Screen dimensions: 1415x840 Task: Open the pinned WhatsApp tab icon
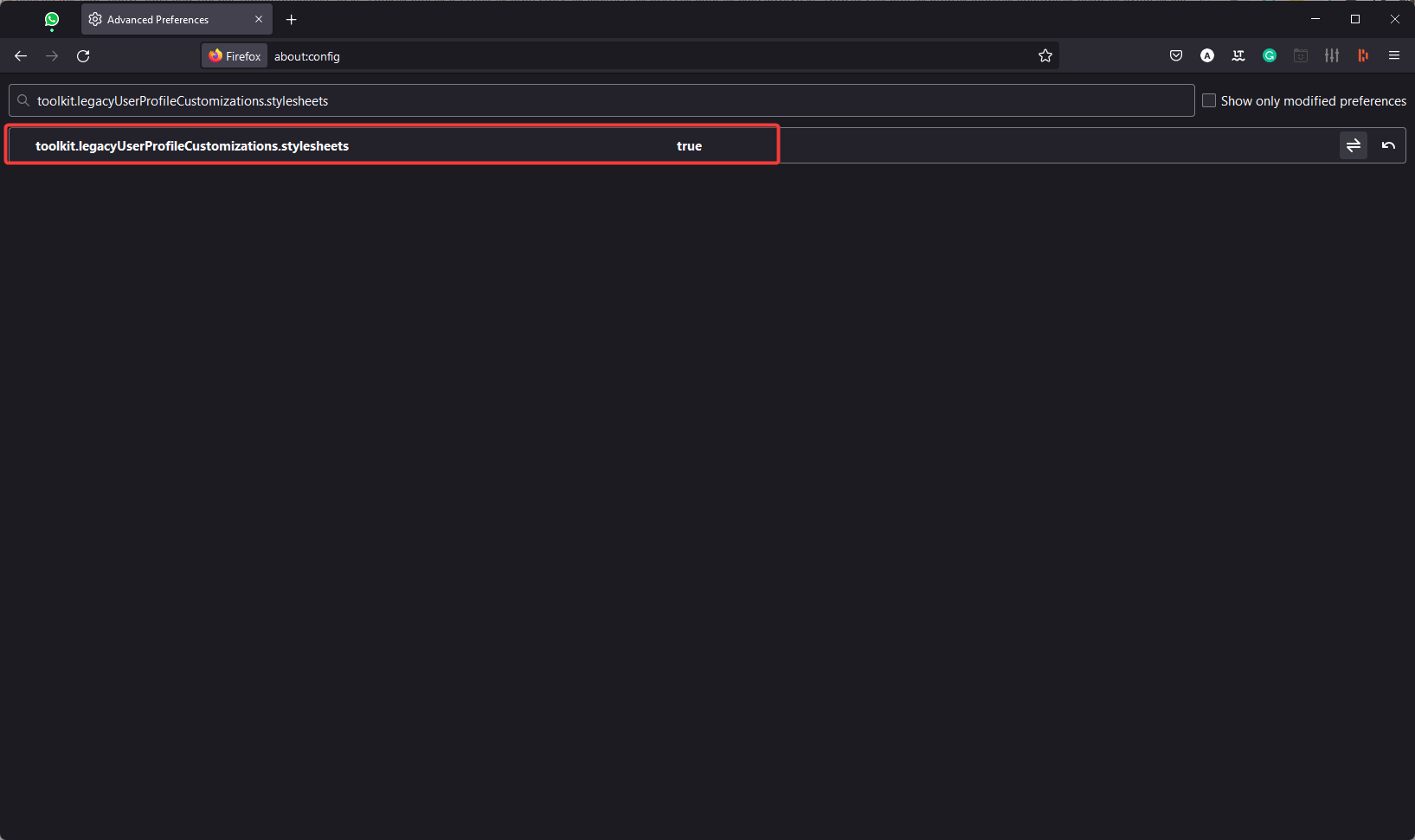tap(52, 19)
